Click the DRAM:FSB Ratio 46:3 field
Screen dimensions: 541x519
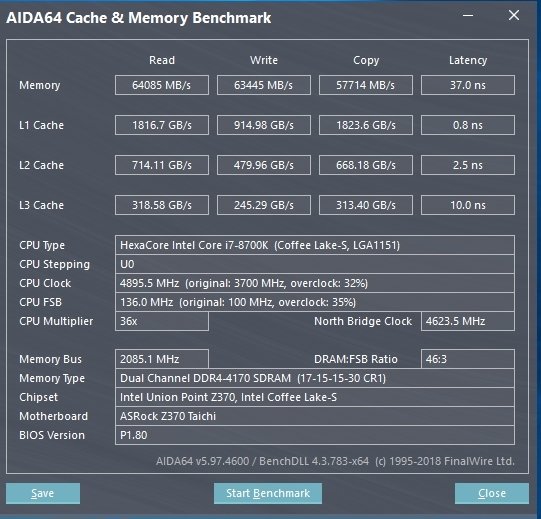click(468, 359)
